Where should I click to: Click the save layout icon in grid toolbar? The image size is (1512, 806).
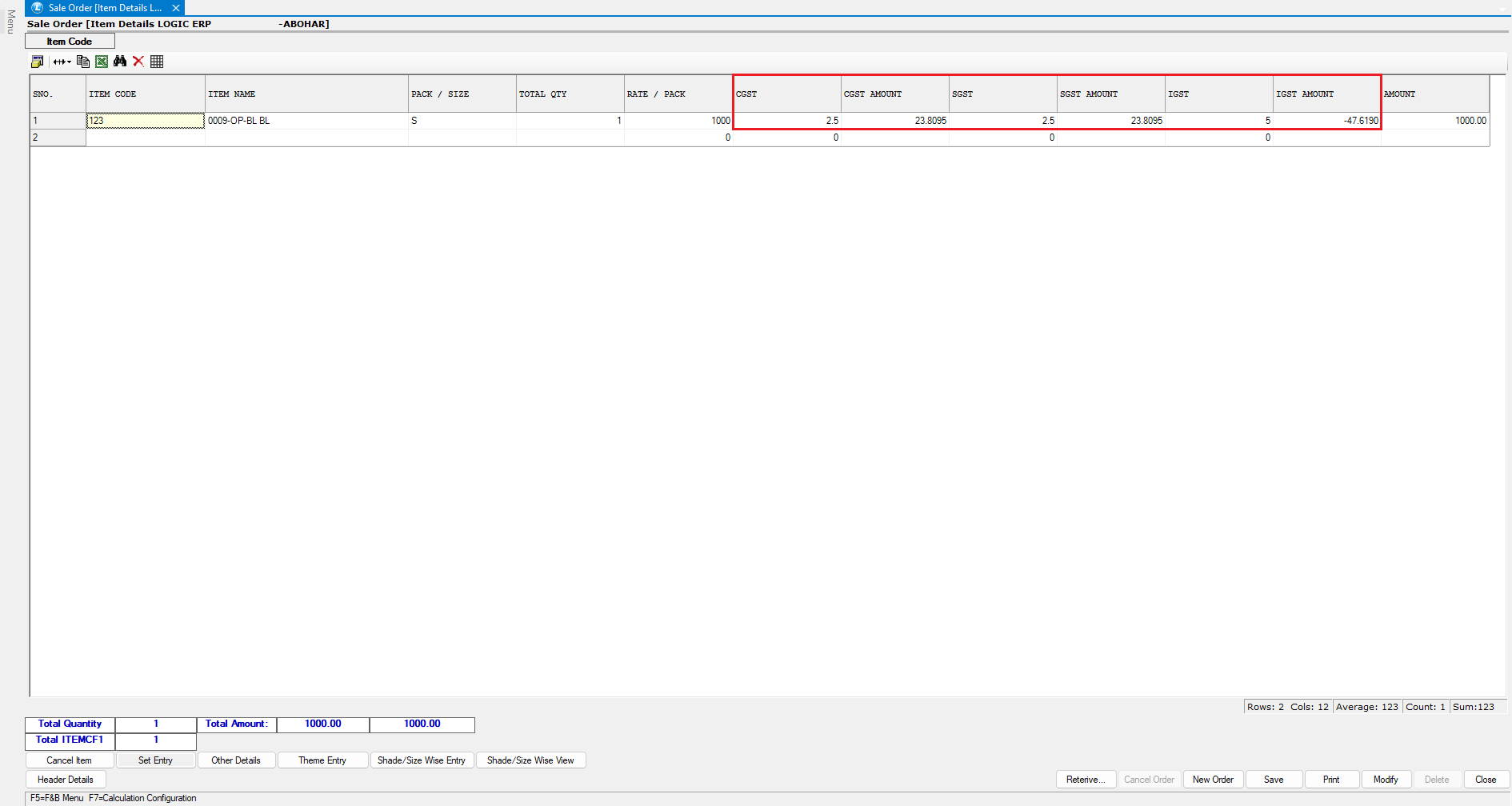point(37,62)
